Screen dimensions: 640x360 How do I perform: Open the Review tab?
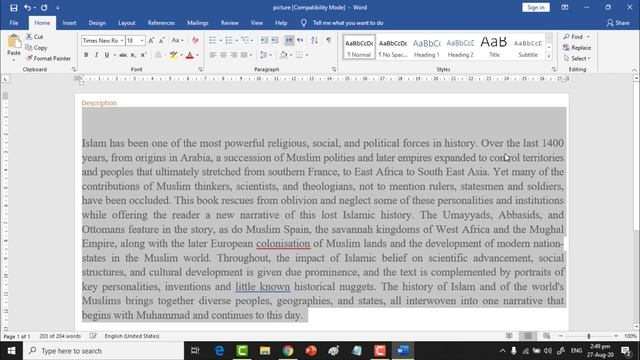[230, 23]
